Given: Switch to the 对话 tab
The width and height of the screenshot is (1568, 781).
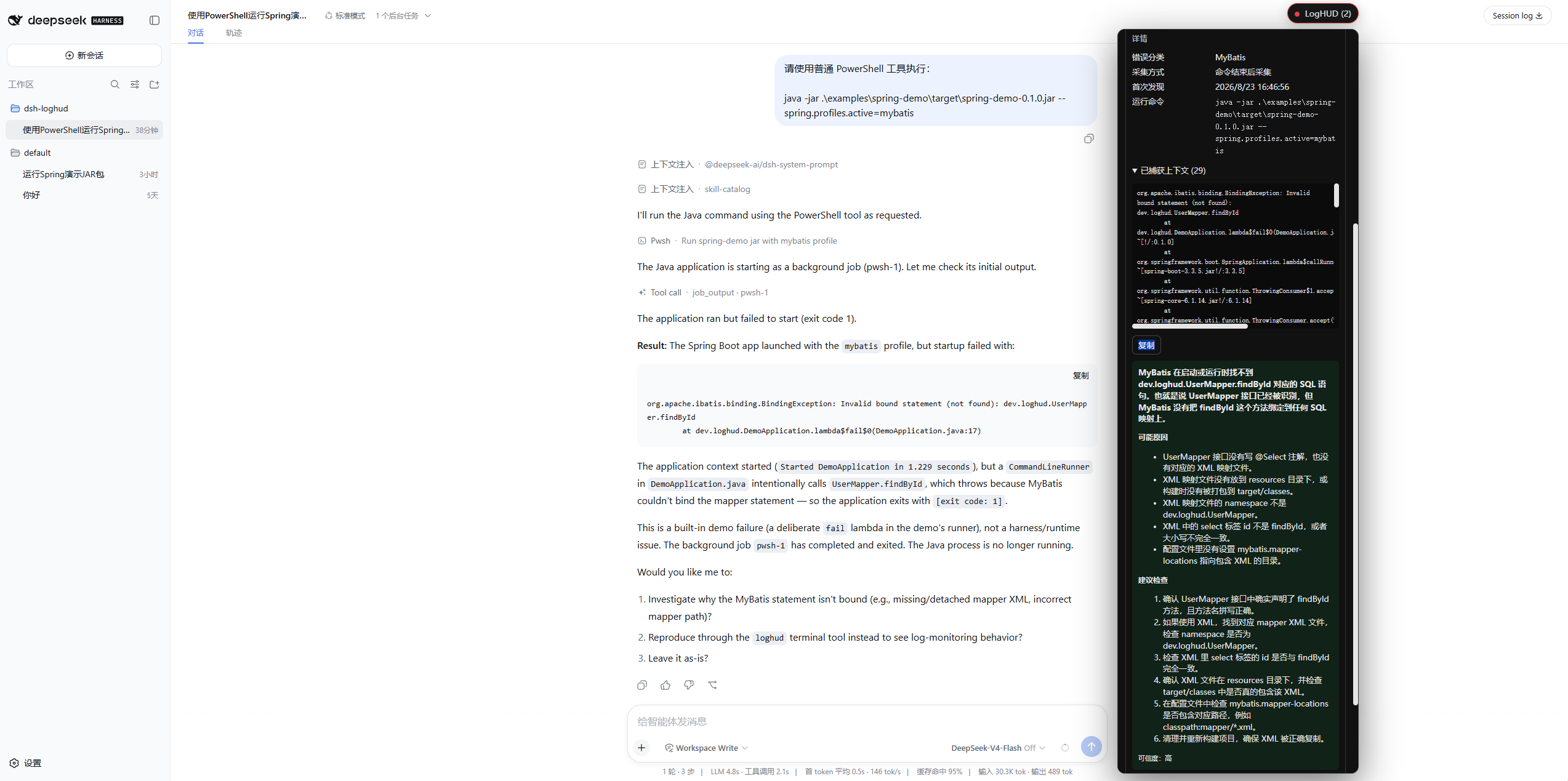Looking at the screenshot, I should [x=196, y=33].
